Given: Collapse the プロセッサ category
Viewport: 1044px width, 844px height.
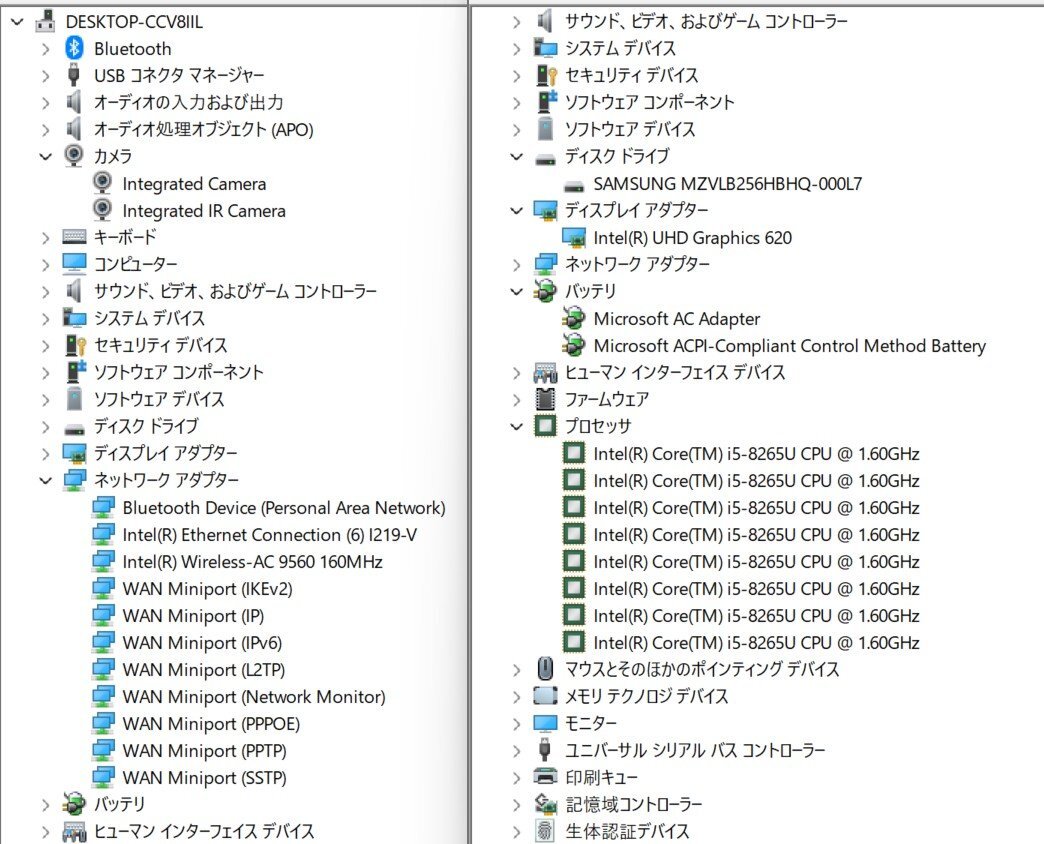Looking at the screenshot, I should (516, 426).
